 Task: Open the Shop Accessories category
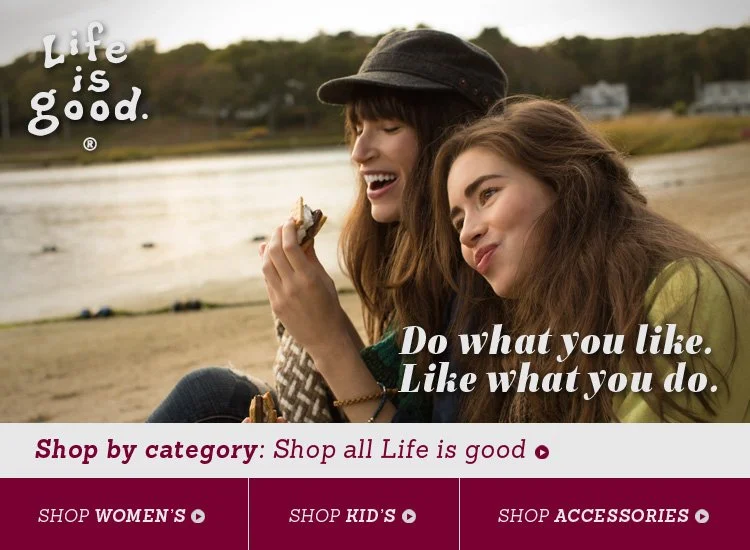click(x=605, y=514)
